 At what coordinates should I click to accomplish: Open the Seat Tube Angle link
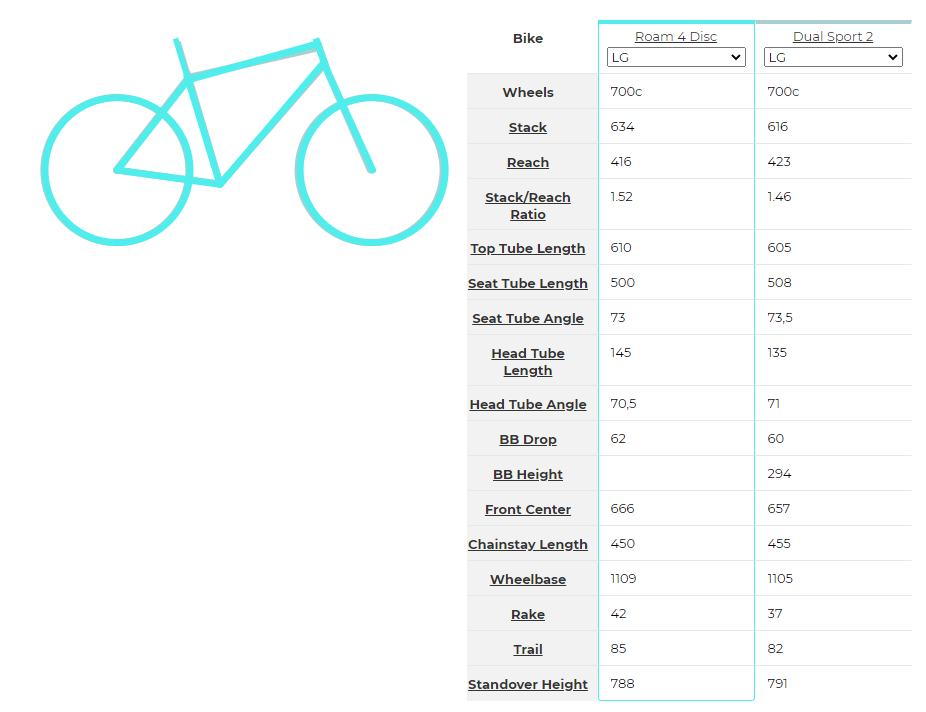528,318
